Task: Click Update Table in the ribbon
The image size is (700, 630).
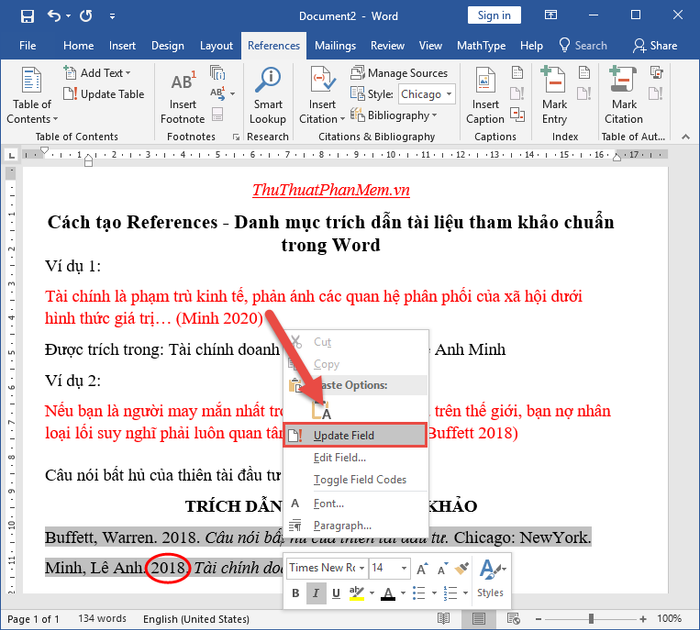Action: [104, 94]
